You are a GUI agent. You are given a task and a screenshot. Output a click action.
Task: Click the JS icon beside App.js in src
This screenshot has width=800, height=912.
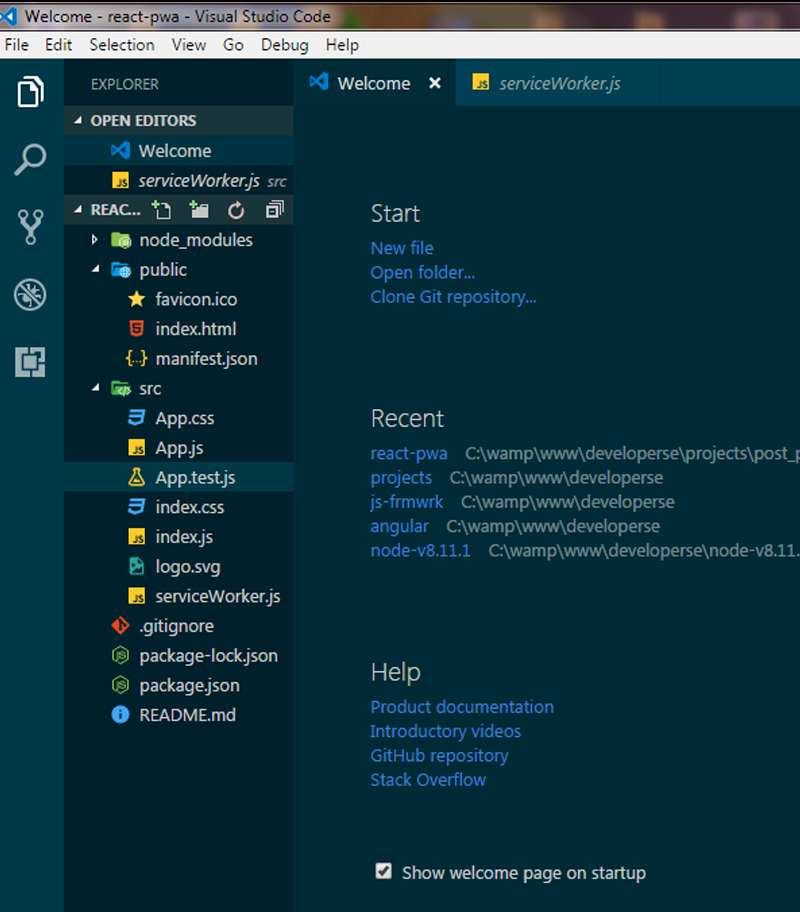point(137,447)
